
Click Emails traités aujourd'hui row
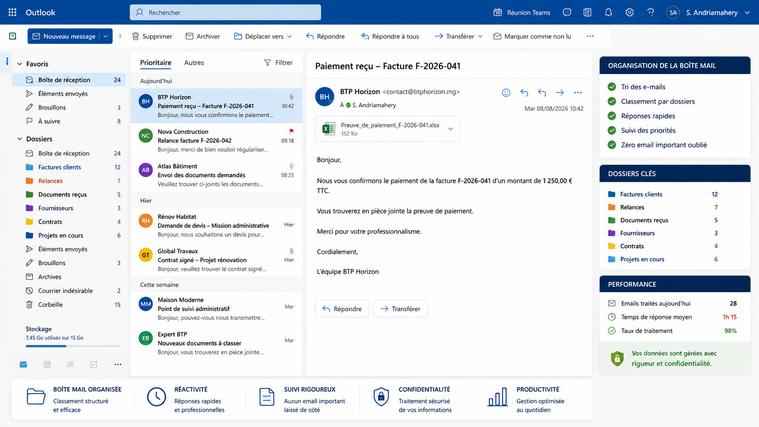tap(672, 304)
